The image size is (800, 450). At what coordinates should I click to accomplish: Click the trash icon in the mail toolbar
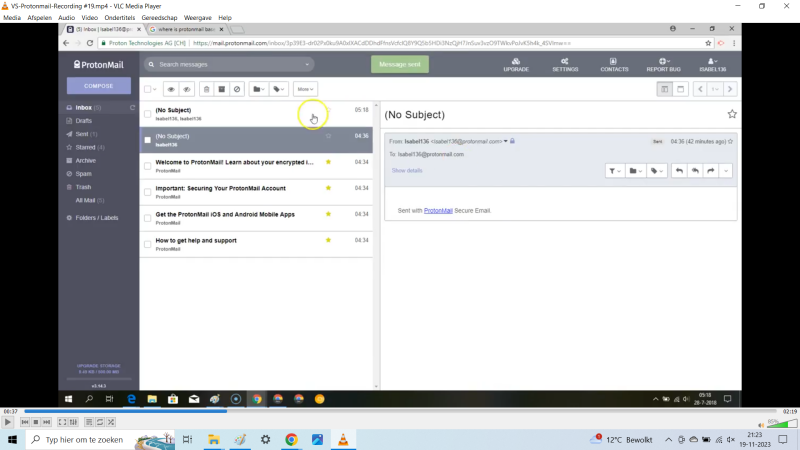205,89
